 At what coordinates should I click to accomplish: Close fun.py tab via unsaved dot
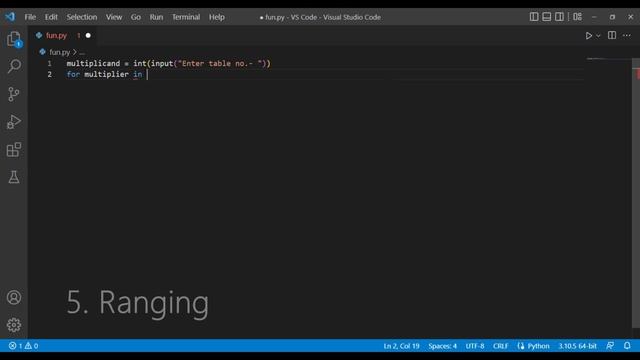click(88, 36)
